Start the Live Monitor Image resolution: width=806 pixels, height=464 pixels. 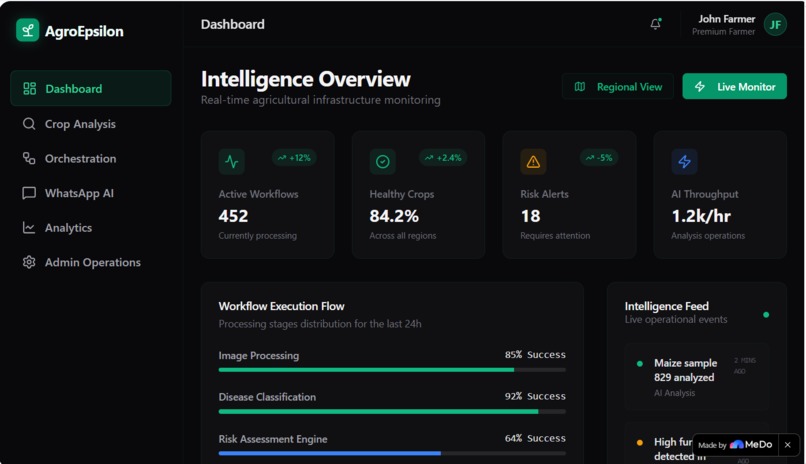(x=735, y=86)
